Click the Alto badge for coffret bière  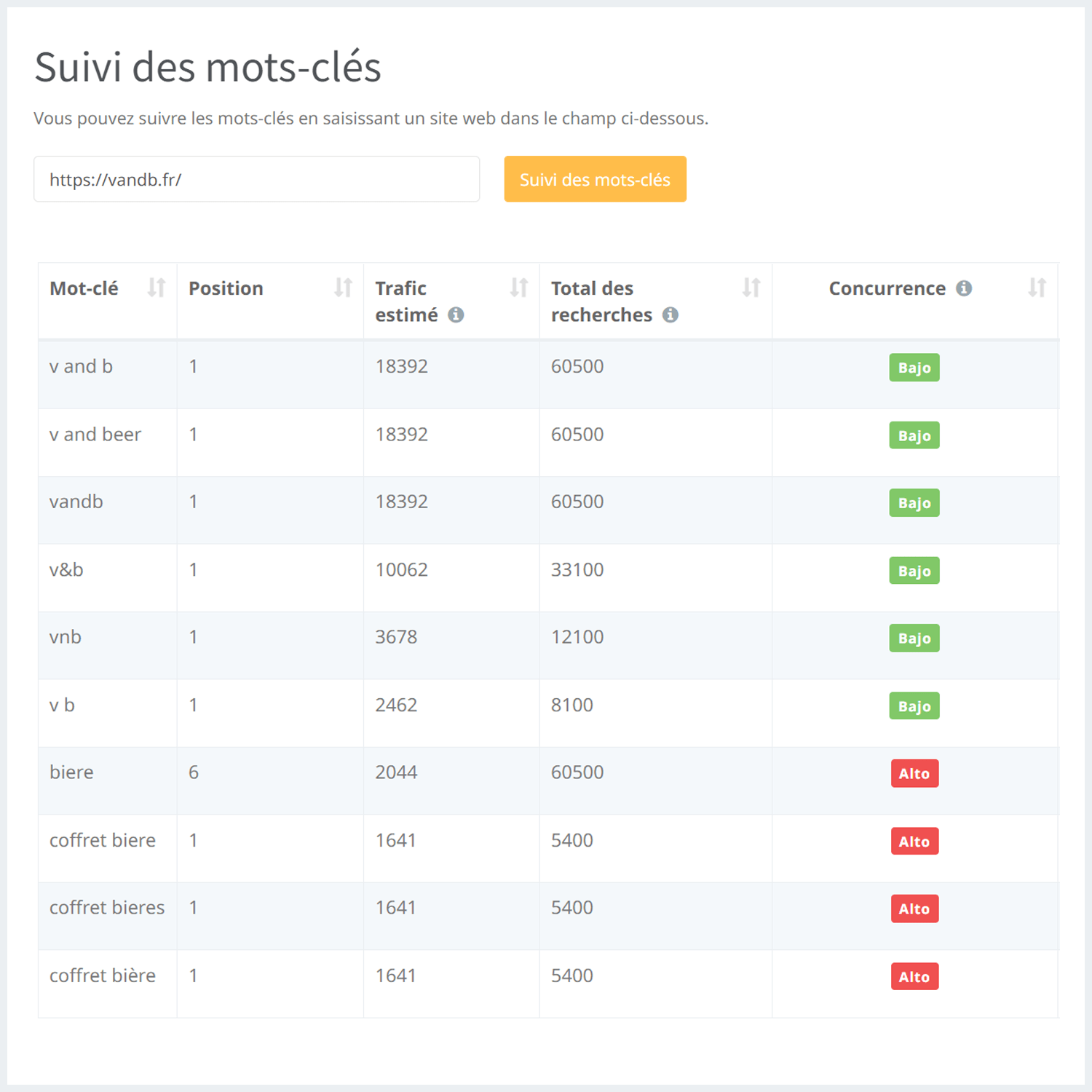(914, 977)
